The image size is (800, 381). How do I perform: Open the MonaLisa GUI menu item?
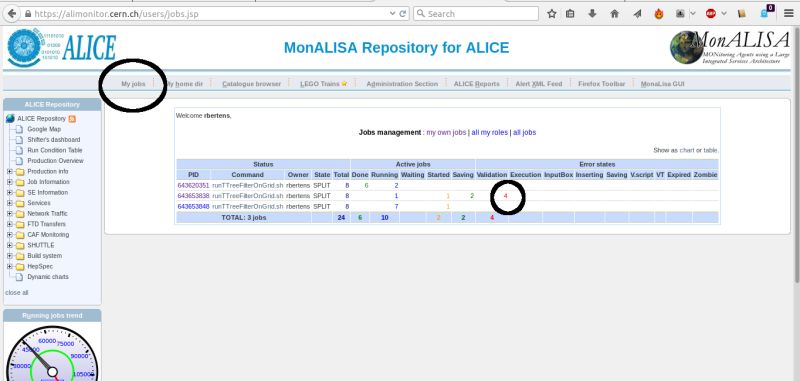tap(663, 84)
